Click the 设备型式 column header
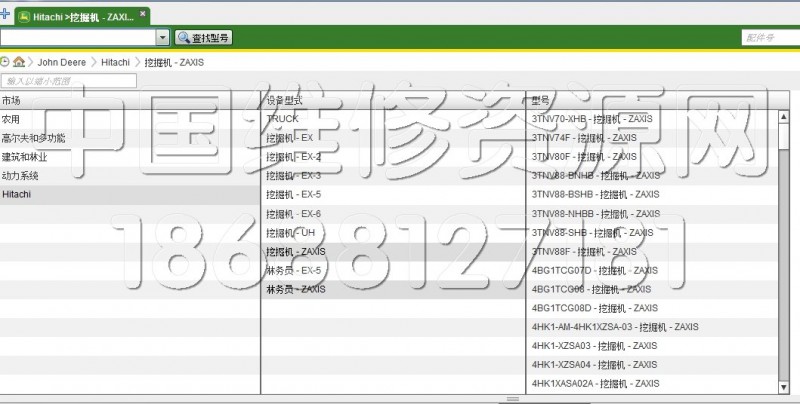Image resolution: width=800 pixels, height=404 pixels. (x=393, y=100)
